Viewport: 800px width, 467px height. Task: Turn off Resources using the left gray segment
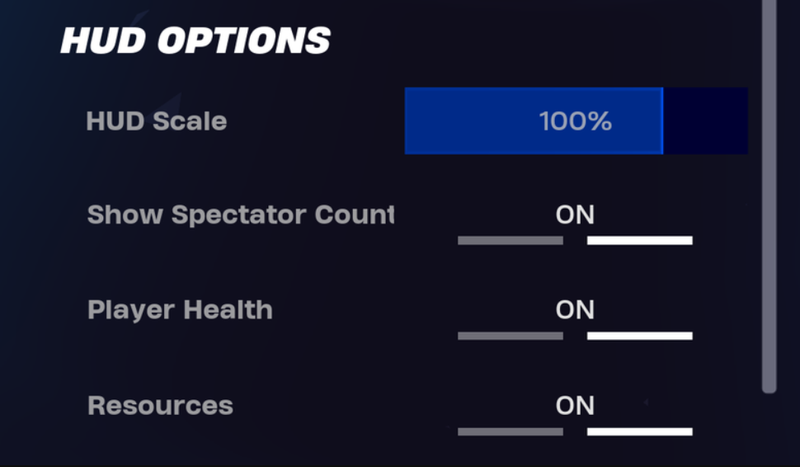[x=510, y=432]
